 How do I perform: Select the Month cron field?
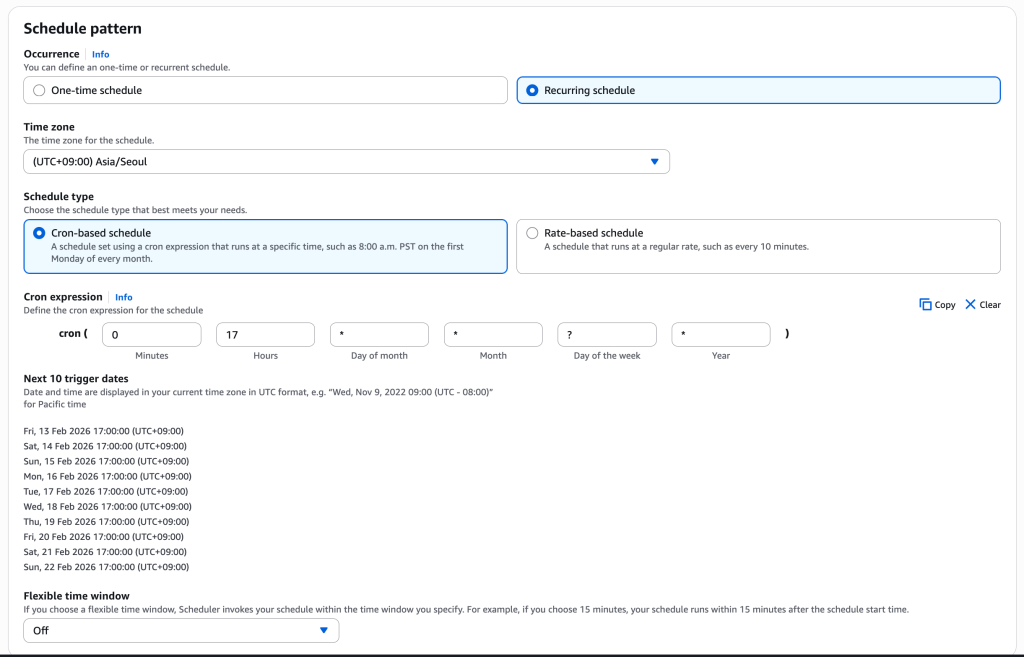coord(493,335)
